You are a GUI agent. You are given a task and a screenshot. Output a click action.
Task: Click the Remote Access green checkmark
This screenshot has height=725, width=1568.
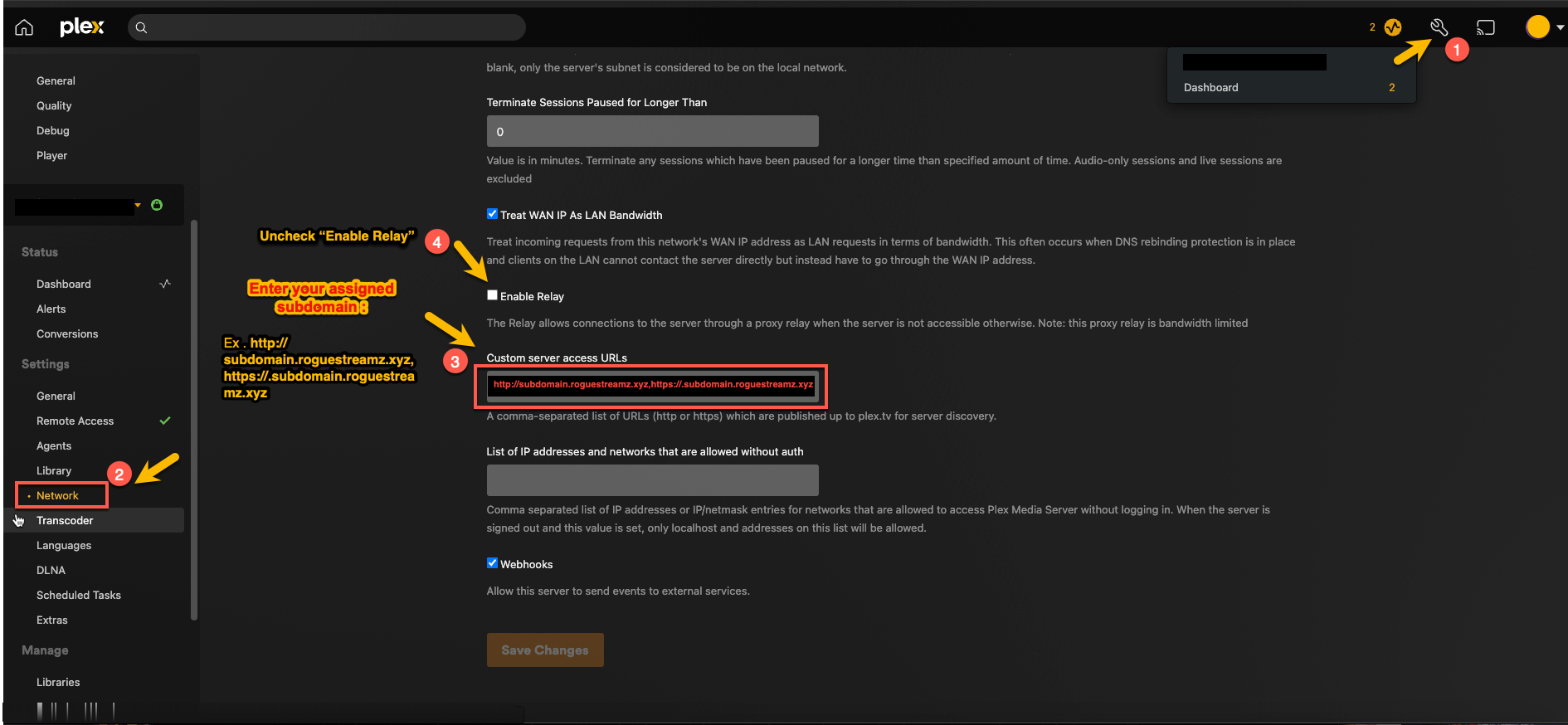[x=165, y=421]
